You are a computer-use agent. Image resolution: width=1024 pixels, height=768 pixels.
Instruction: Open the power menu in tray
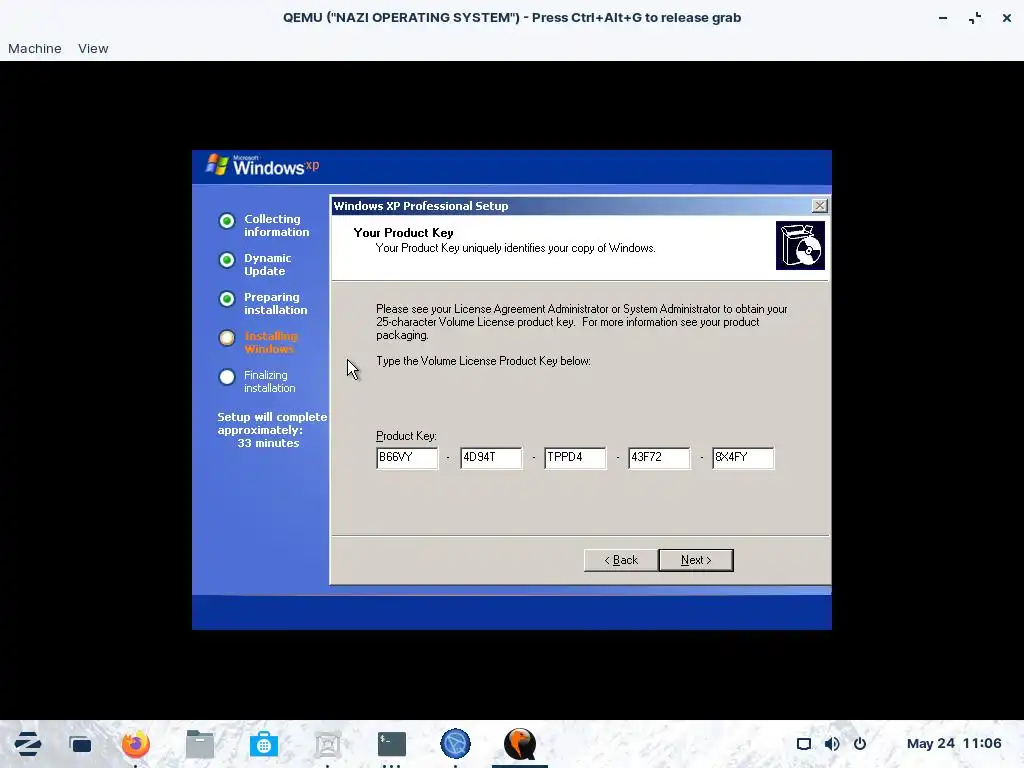[x=860, y=744]
